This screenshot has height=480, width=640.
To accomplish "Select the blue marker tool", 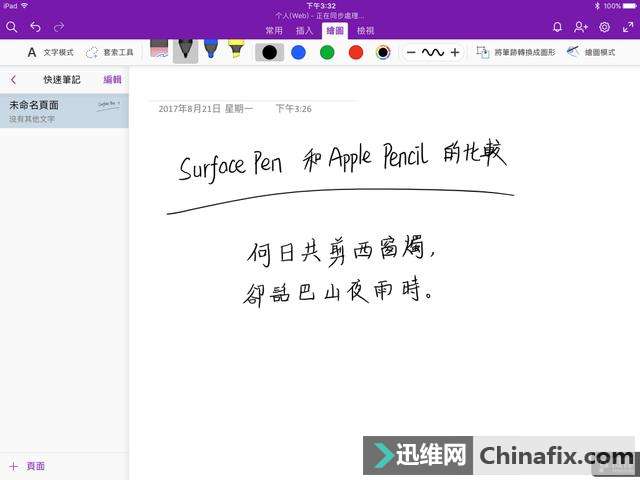I will tap(211, 49).
